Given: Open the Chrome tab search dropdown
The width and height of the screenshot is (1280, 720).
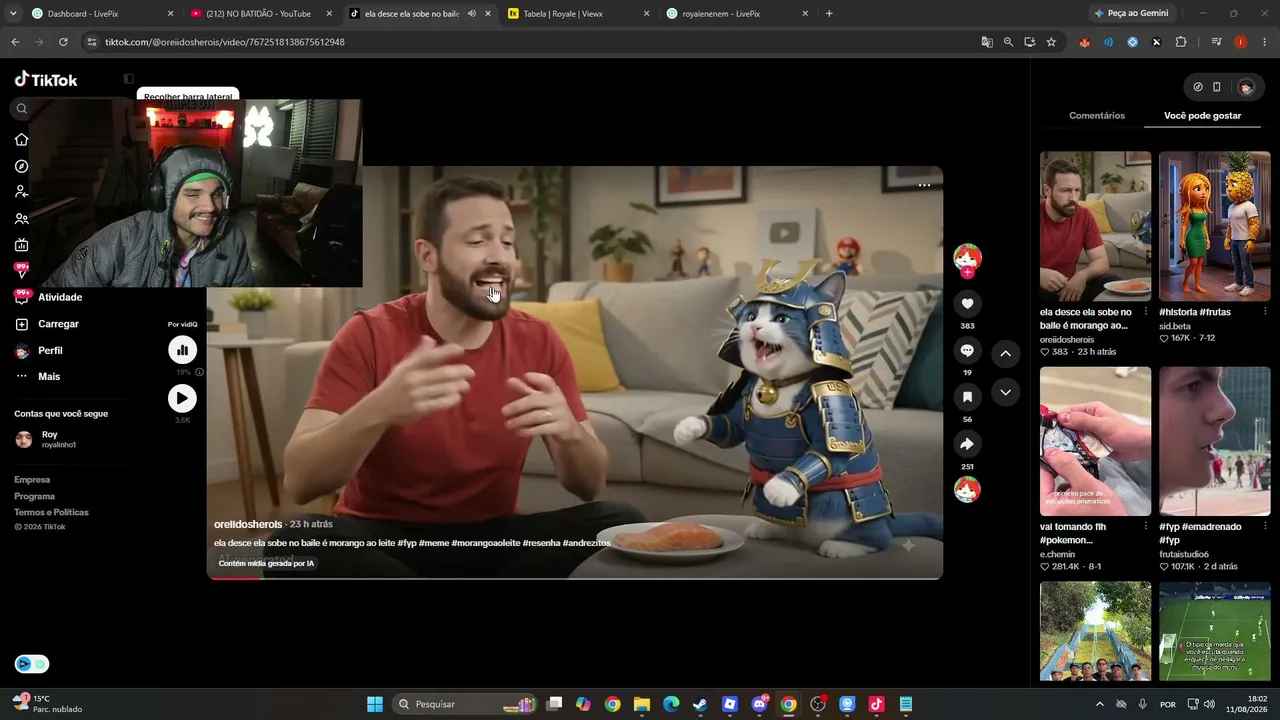Looking at the screenshot, I should [x=13, y=14].
